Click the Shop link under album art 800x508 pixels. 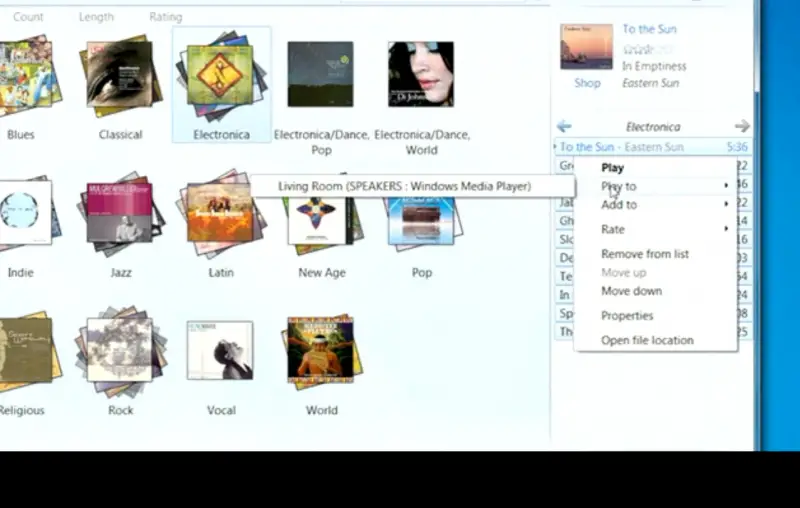point(587,83)
